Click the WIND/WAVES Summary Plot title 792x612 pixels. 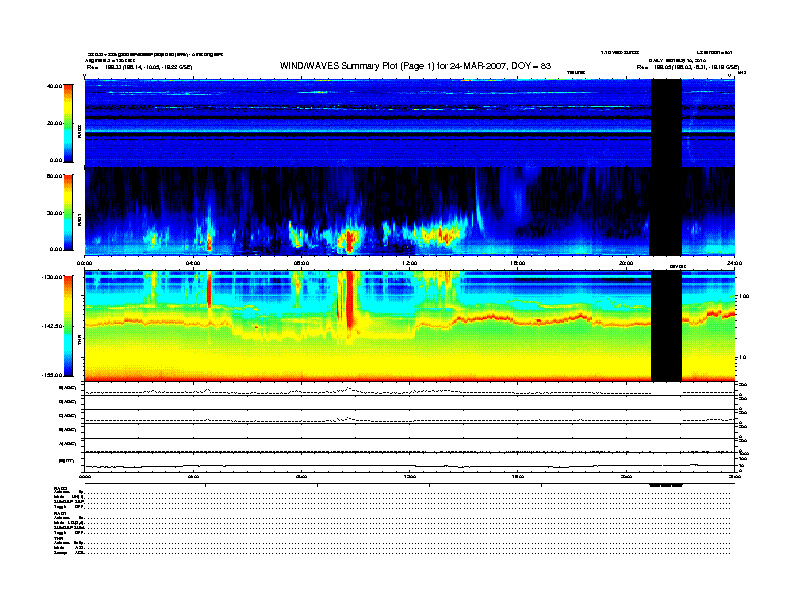[x=415, y=66]
